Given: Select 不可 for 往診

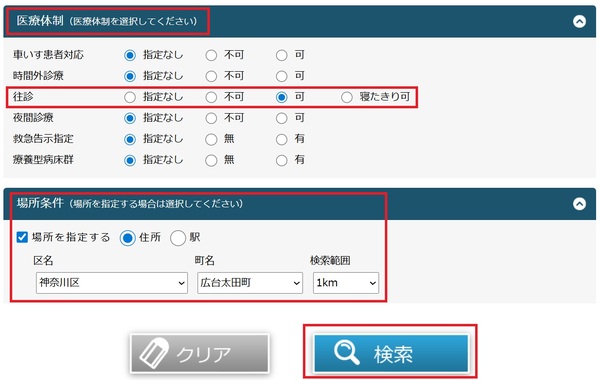Looking at the screenshot, I should (211, 97).
